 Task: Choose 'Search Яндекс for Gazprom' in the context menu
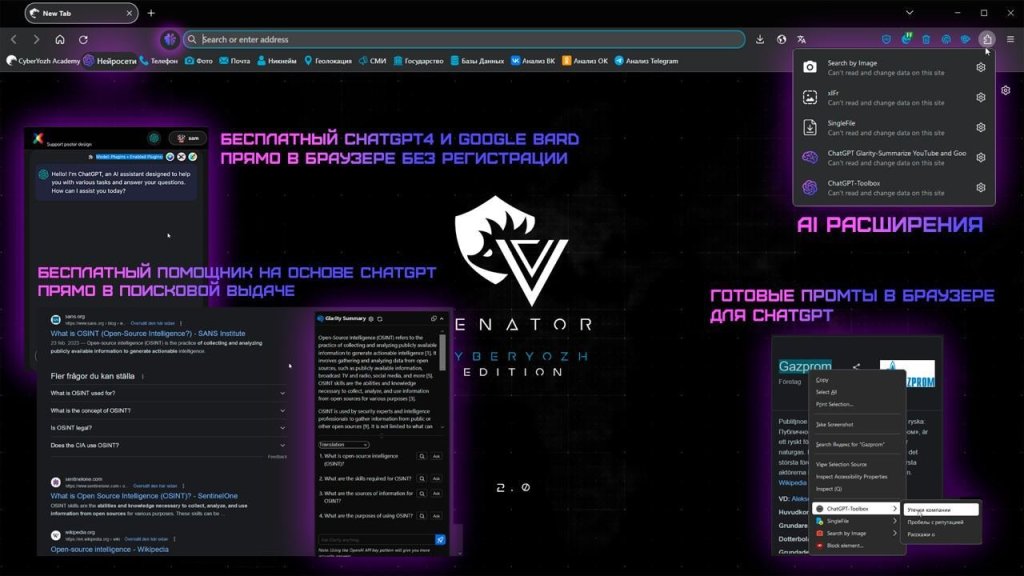point(850,444)
